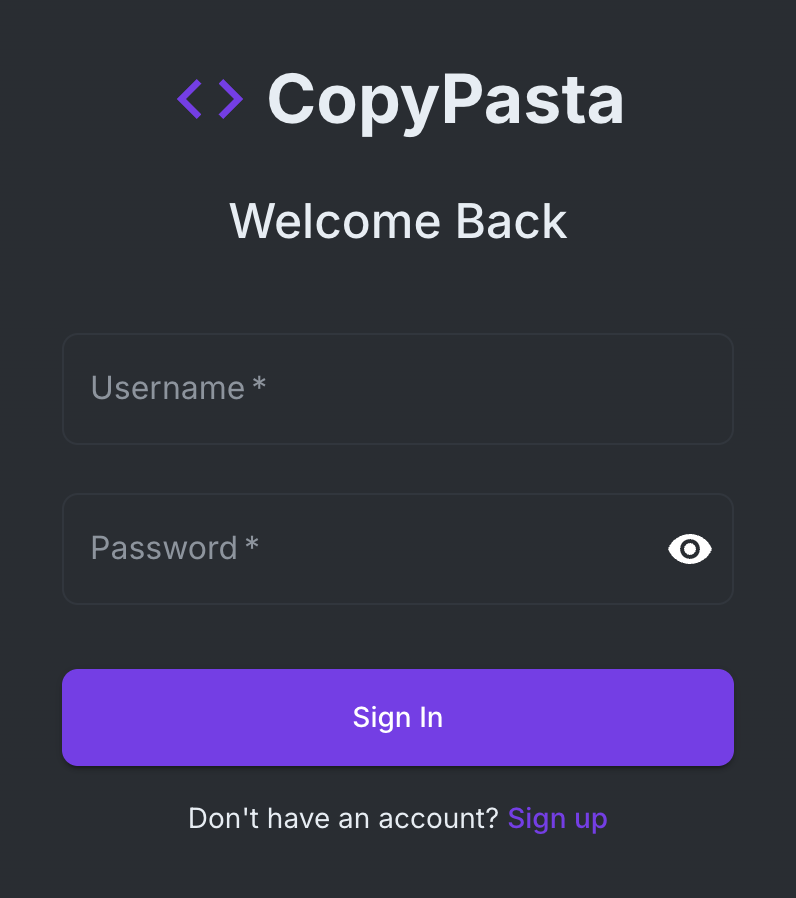Click the asterisk beside Password
This screenshot has width=796, height=898.
252,546
